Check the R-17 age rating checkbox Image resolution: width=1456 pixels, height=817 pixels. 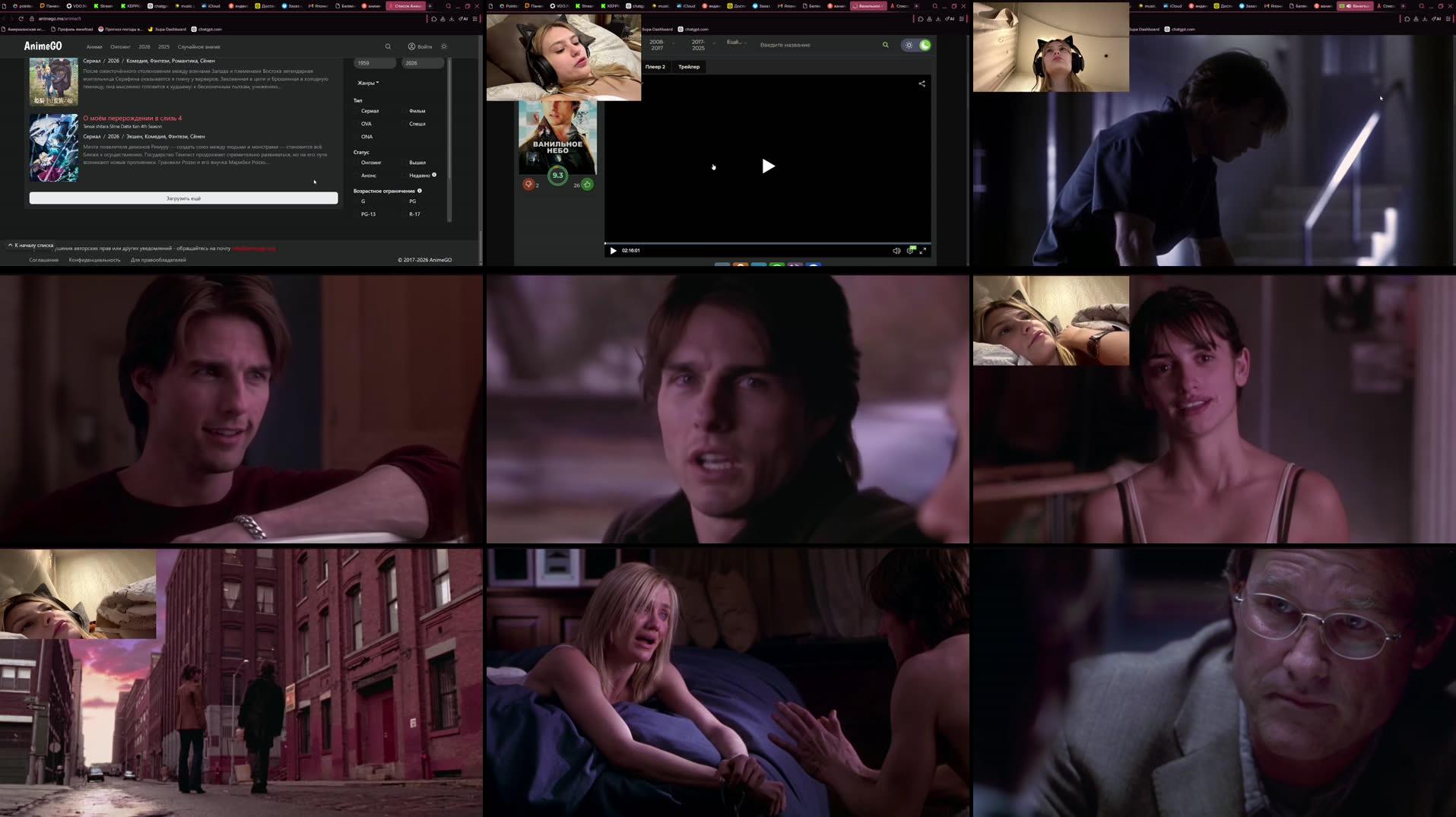pyautogui.click(x=404, y=214)
